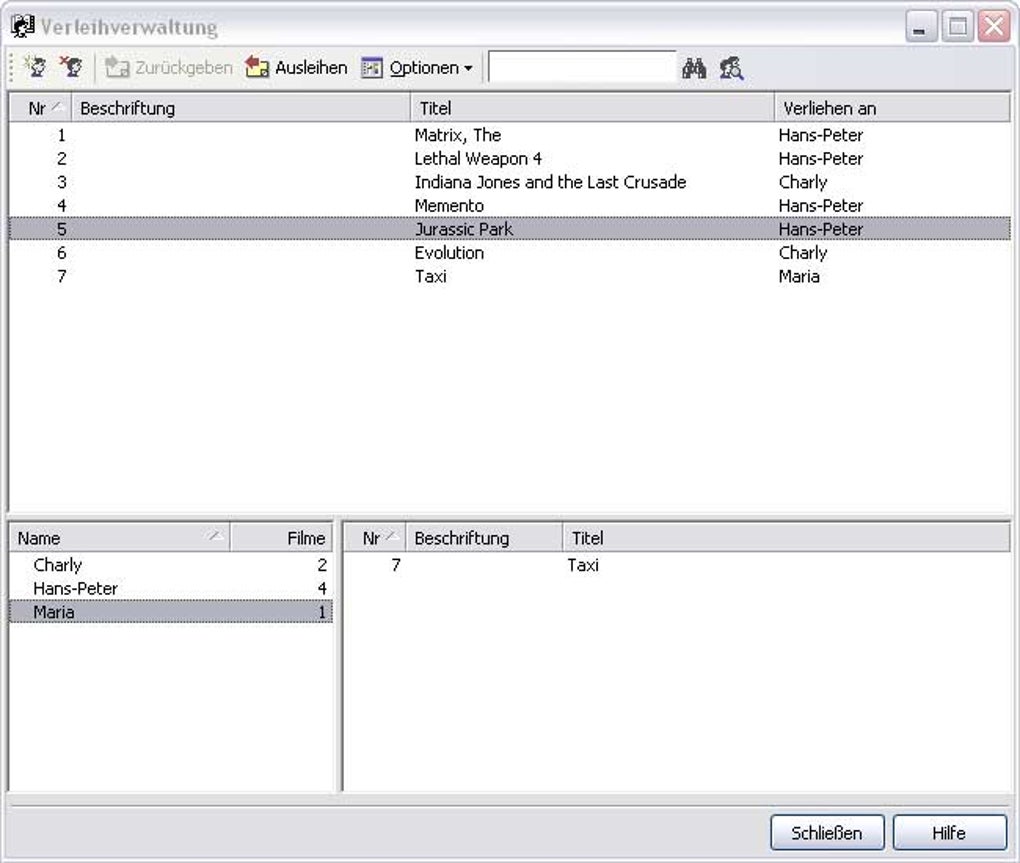Click Maria in Verliehen an column

[799, 276]
